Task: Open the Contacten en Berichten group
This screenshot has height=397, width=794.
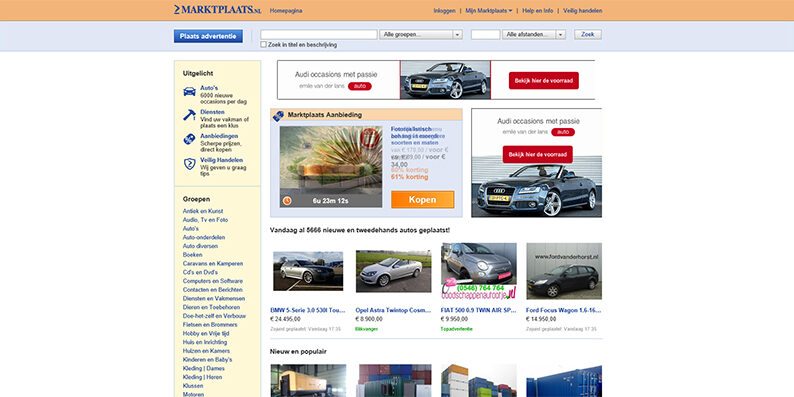Action: [x=213, y=290]
